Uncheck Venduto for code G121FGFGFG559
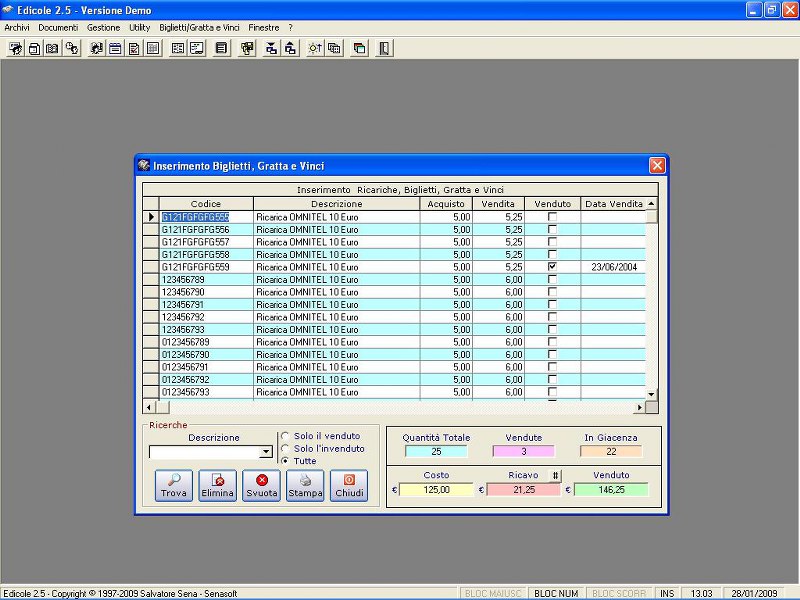This screenshot has height=600, width=800. click(x=552, y=267)
